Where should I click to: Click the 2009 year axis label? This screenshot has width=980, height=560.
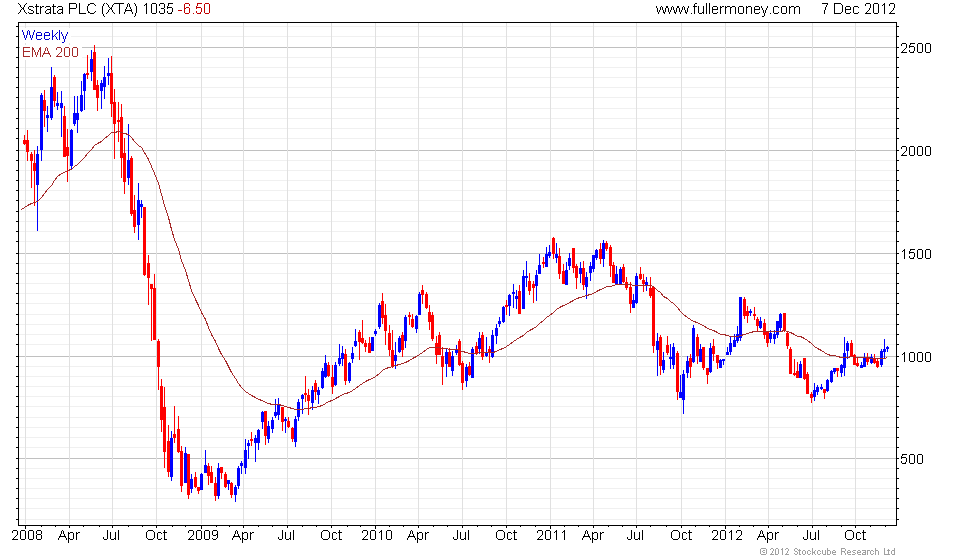pyautogui.click(x=202, y=535)
